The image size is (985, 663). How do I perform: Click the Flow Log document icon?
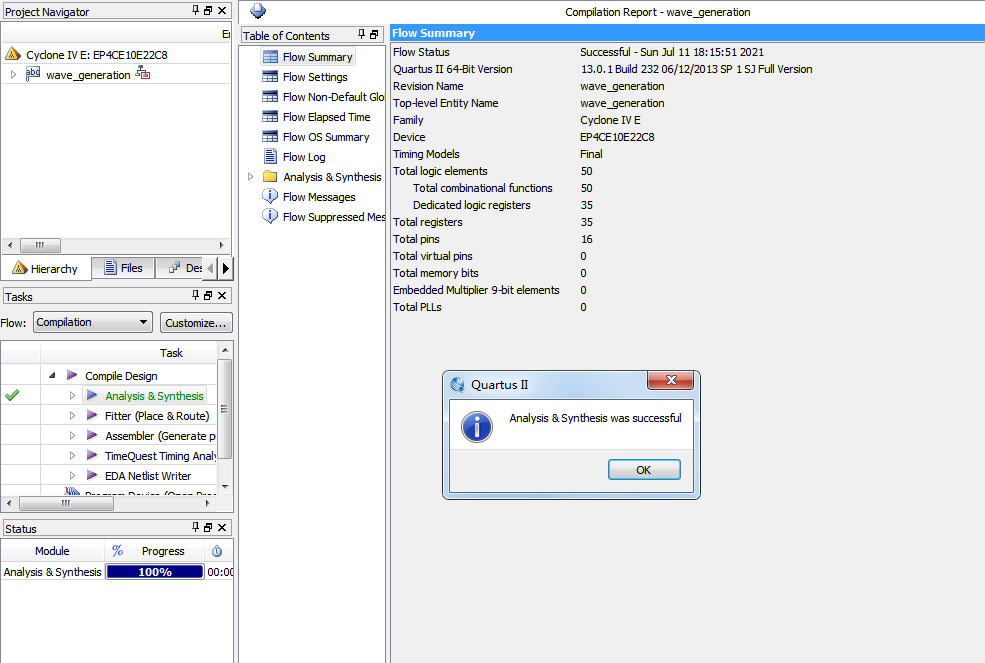[x=270, y=156]
